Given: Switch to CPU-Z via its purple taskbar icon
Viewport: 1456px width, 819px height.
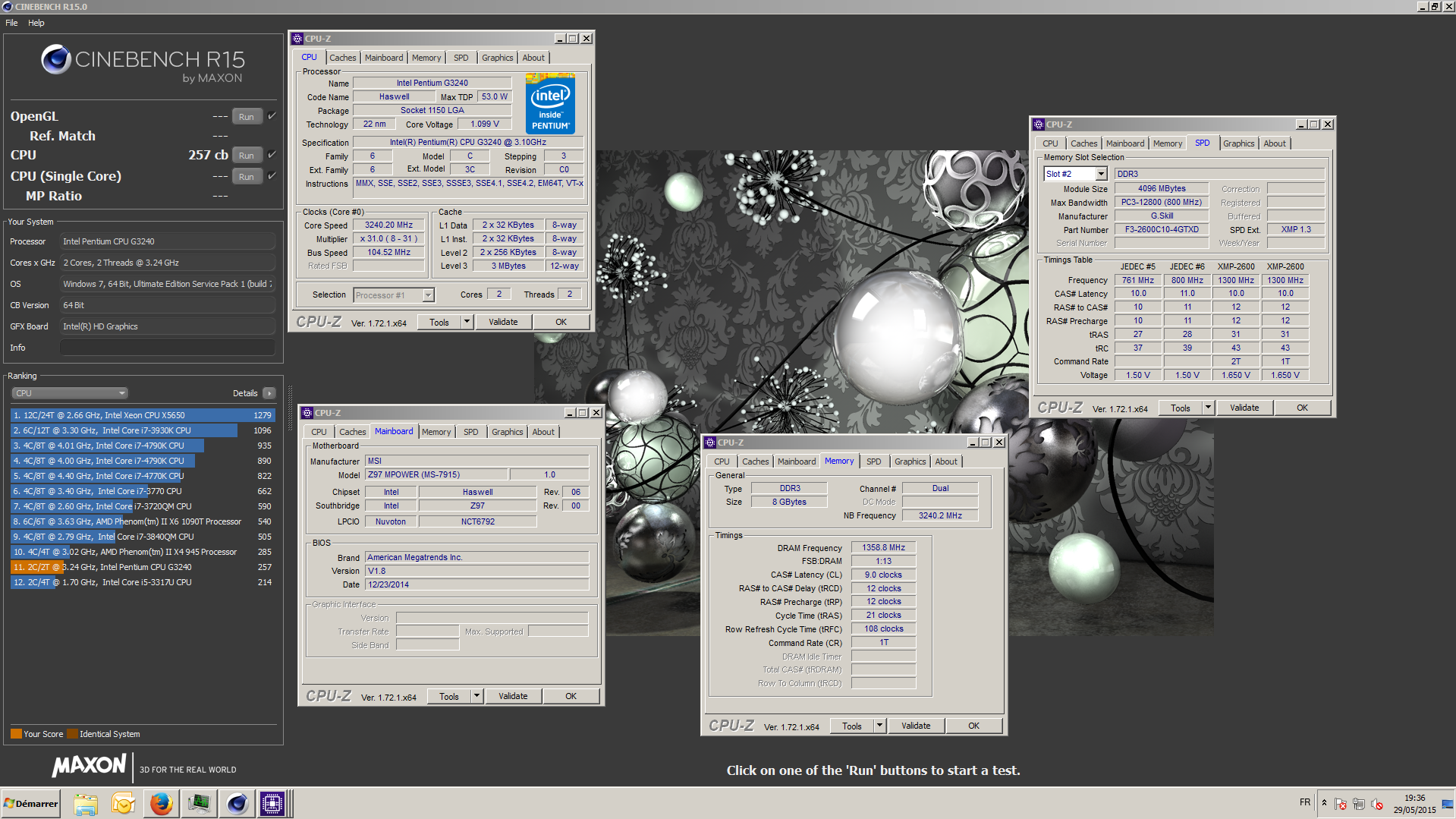Looking at the screenshot, I should point(272,804).
